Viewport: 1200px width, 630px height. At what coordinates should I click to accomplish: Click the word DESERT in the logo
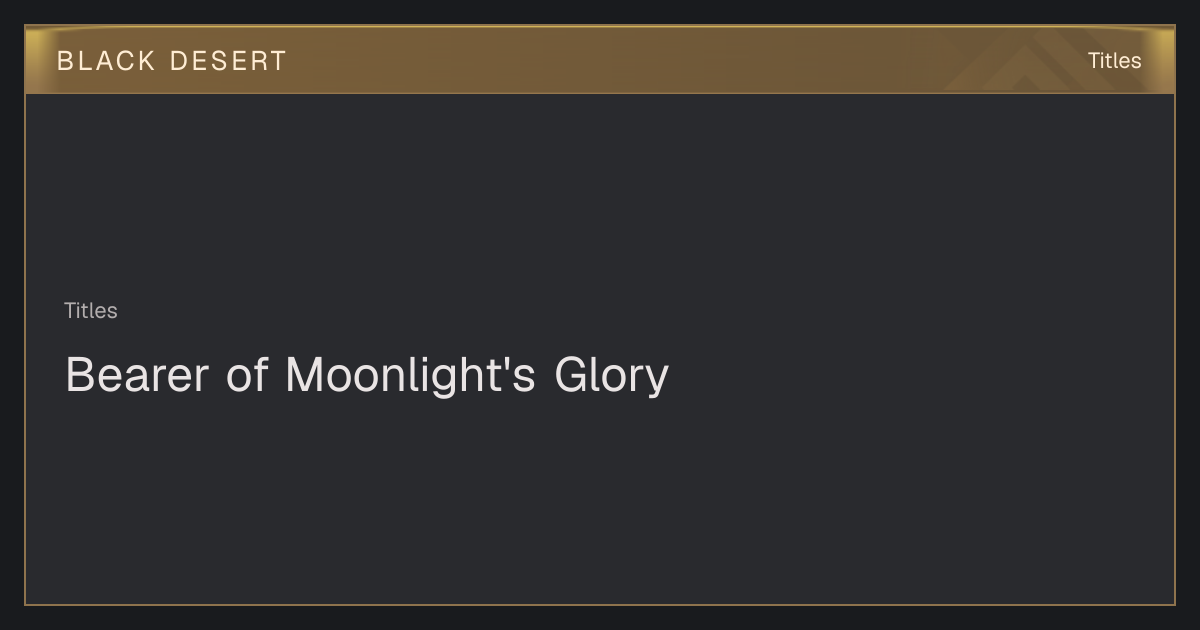coord(228,61)
